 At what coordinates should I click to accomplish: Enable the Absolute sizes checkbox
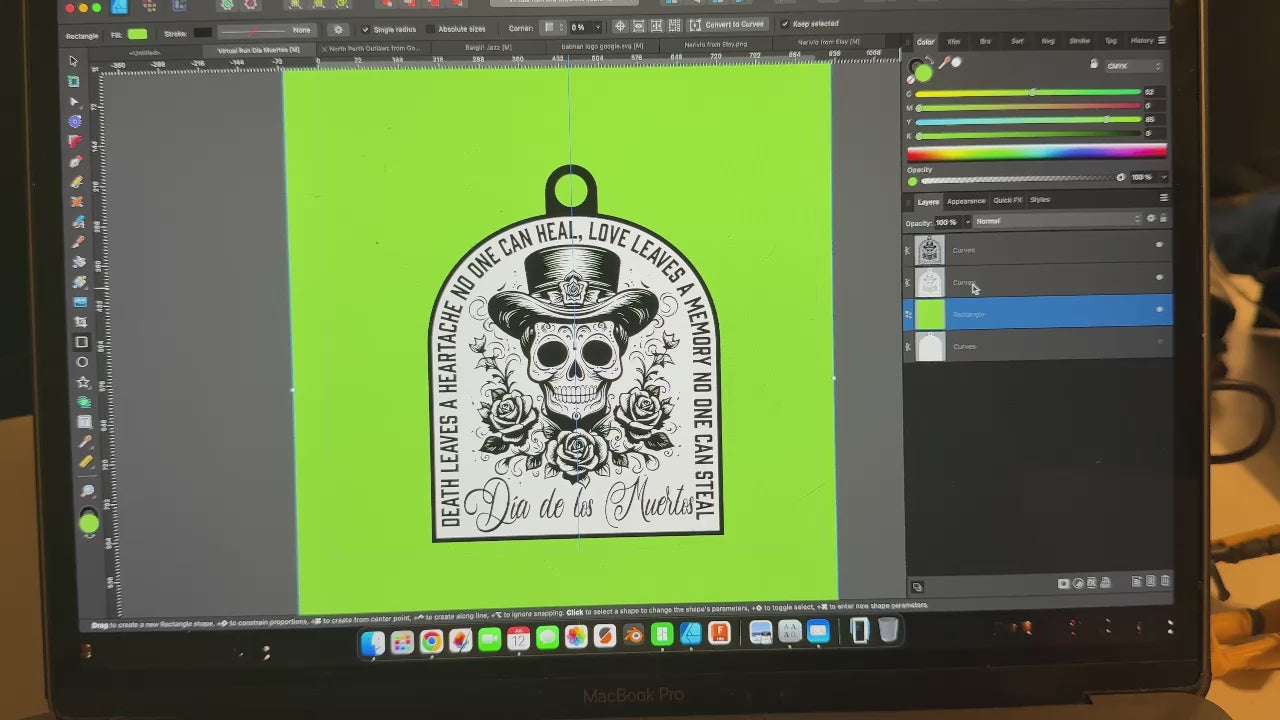tap(431, 29)
